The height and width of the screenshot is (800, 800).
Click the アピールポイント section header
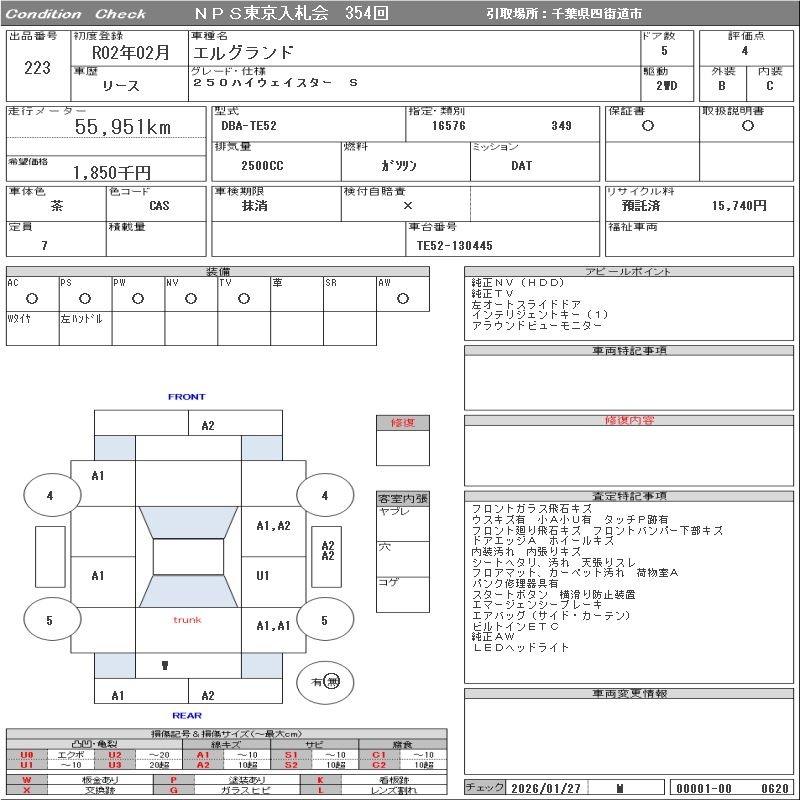629,271
